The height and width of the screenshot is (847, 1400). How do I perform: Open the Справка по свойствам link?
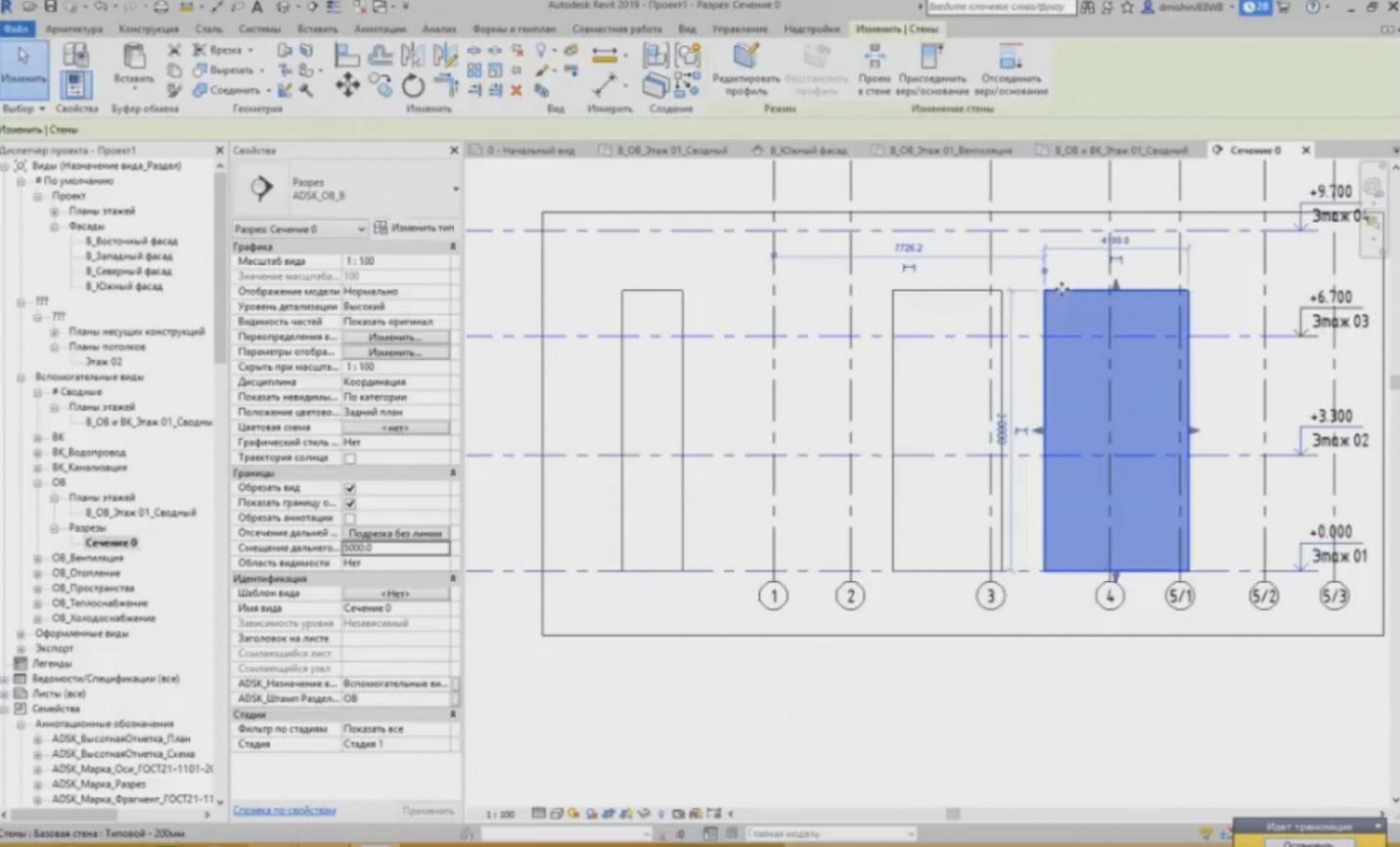point(284,811)
